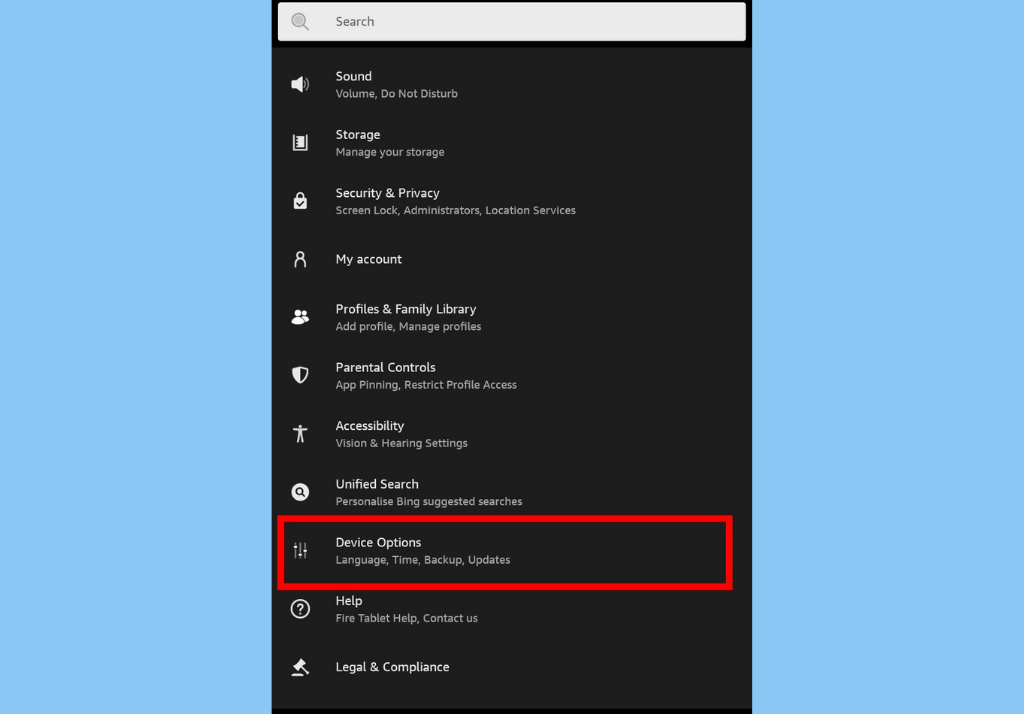The image size is (1024, 714).
Task: Click the Legal & Compliance gavel icon
Action: point(300,667)
